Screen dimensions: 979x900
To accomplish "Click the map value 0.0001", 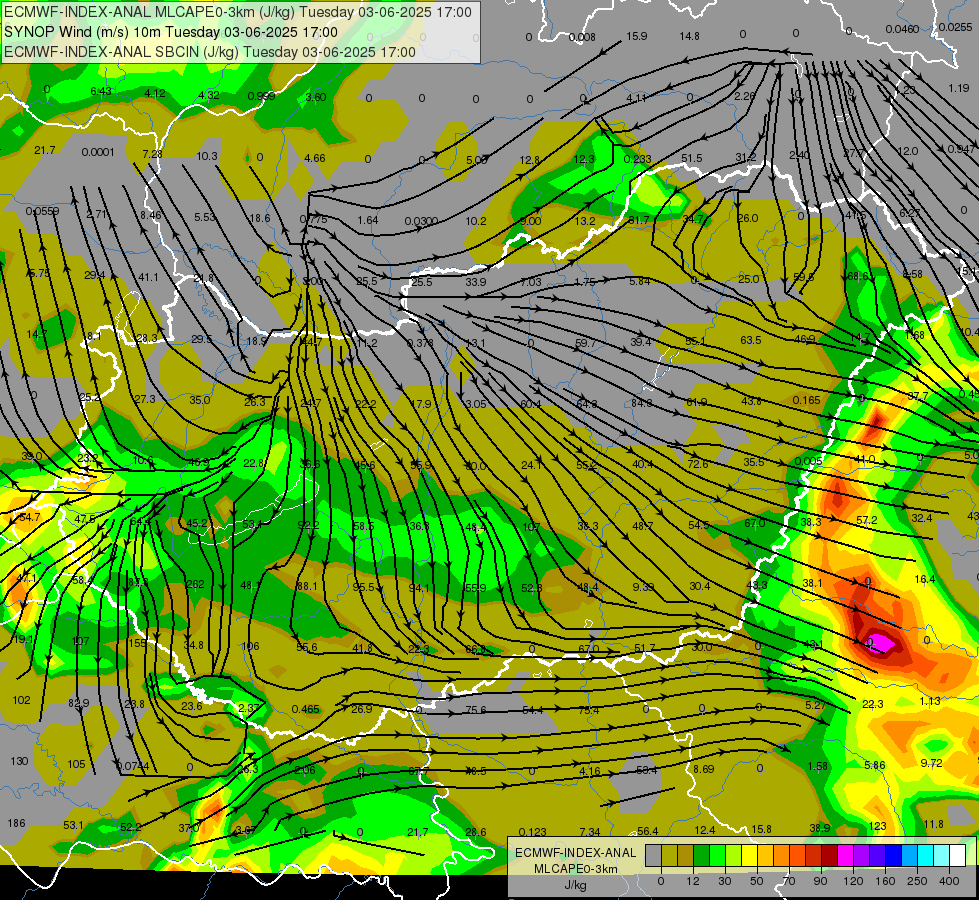I will [98, 152].
